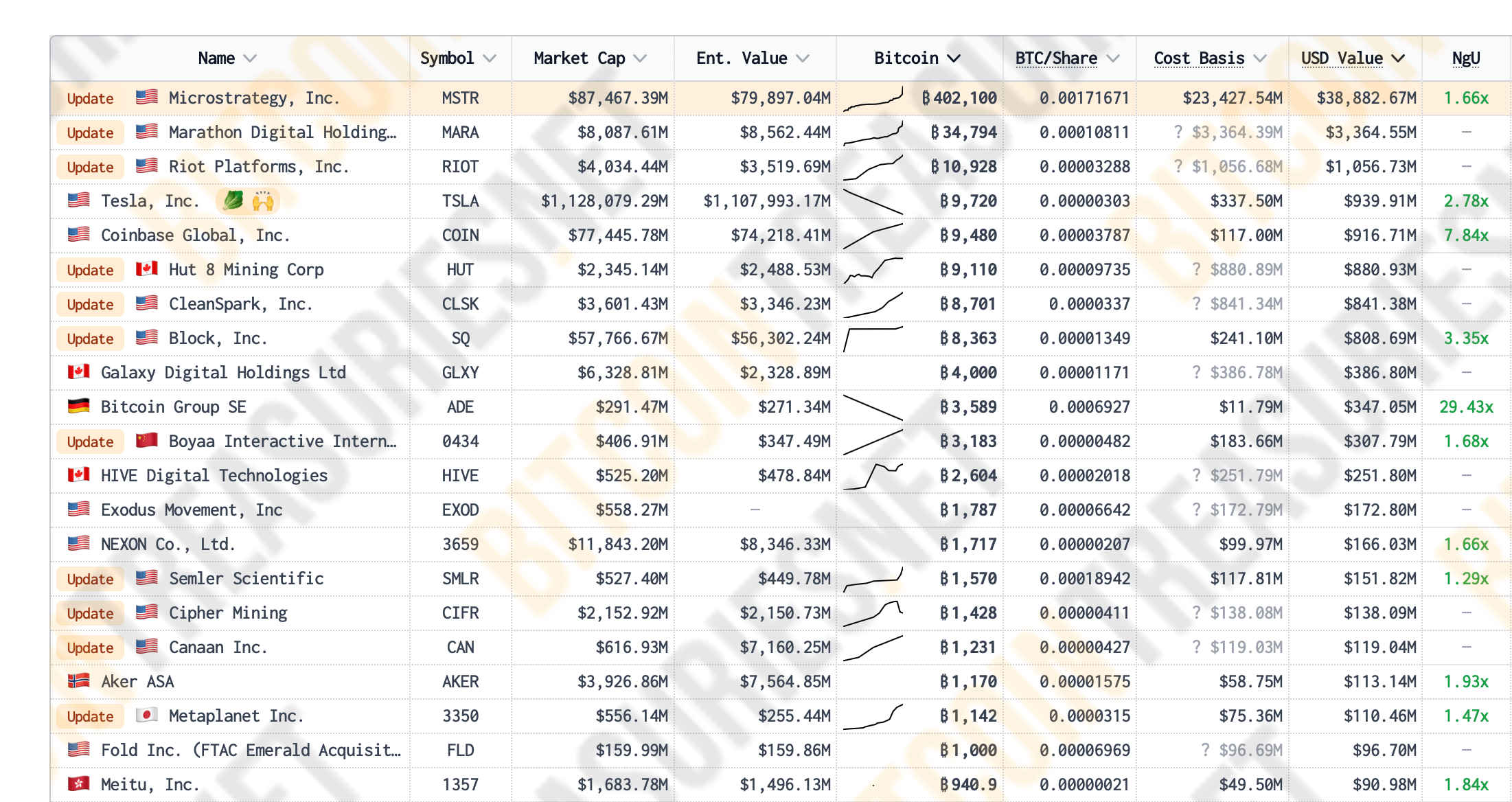
Task: Sort by the Market Cap column
Action: [x=591, y=58]
